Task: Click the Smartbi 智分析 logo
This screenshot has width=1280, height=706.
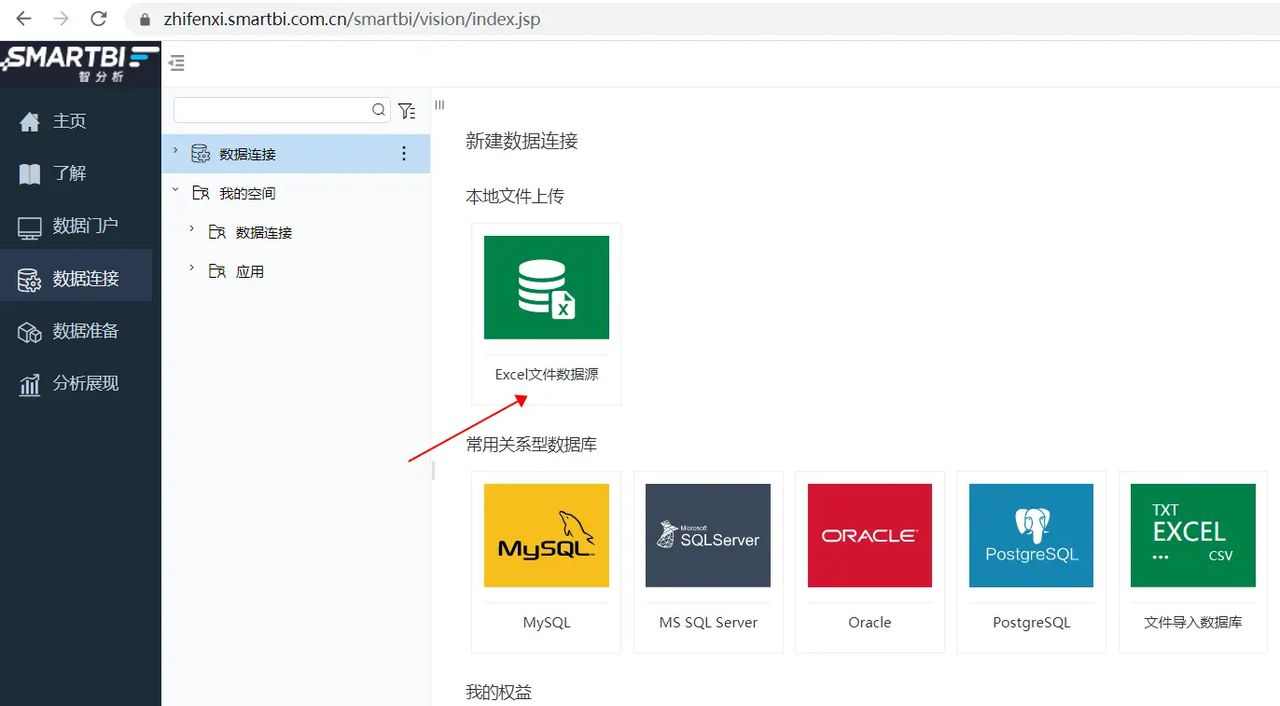Action: 80,61
